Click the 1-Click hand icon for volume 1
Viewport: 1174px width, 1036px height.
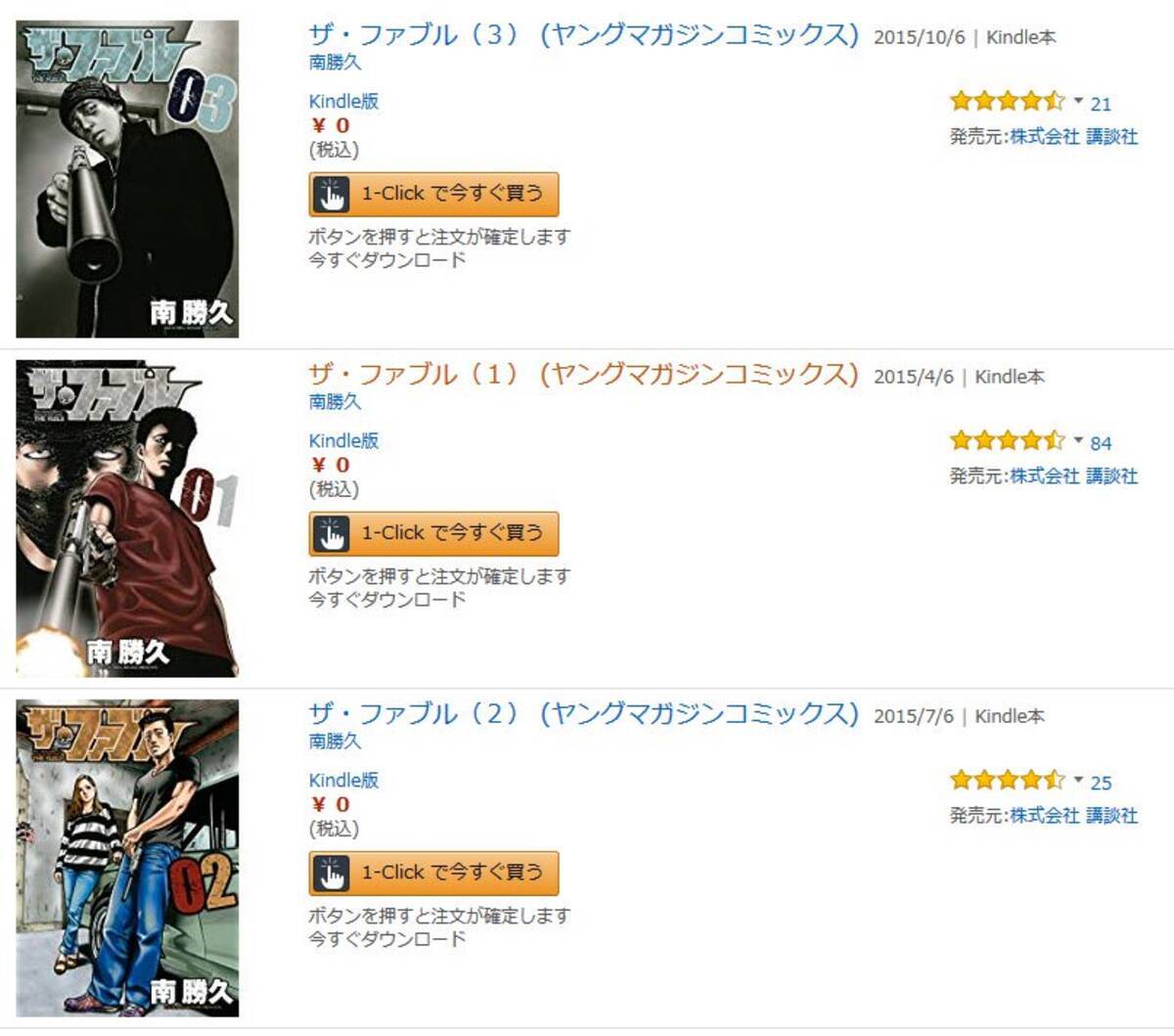click(333, 533)
